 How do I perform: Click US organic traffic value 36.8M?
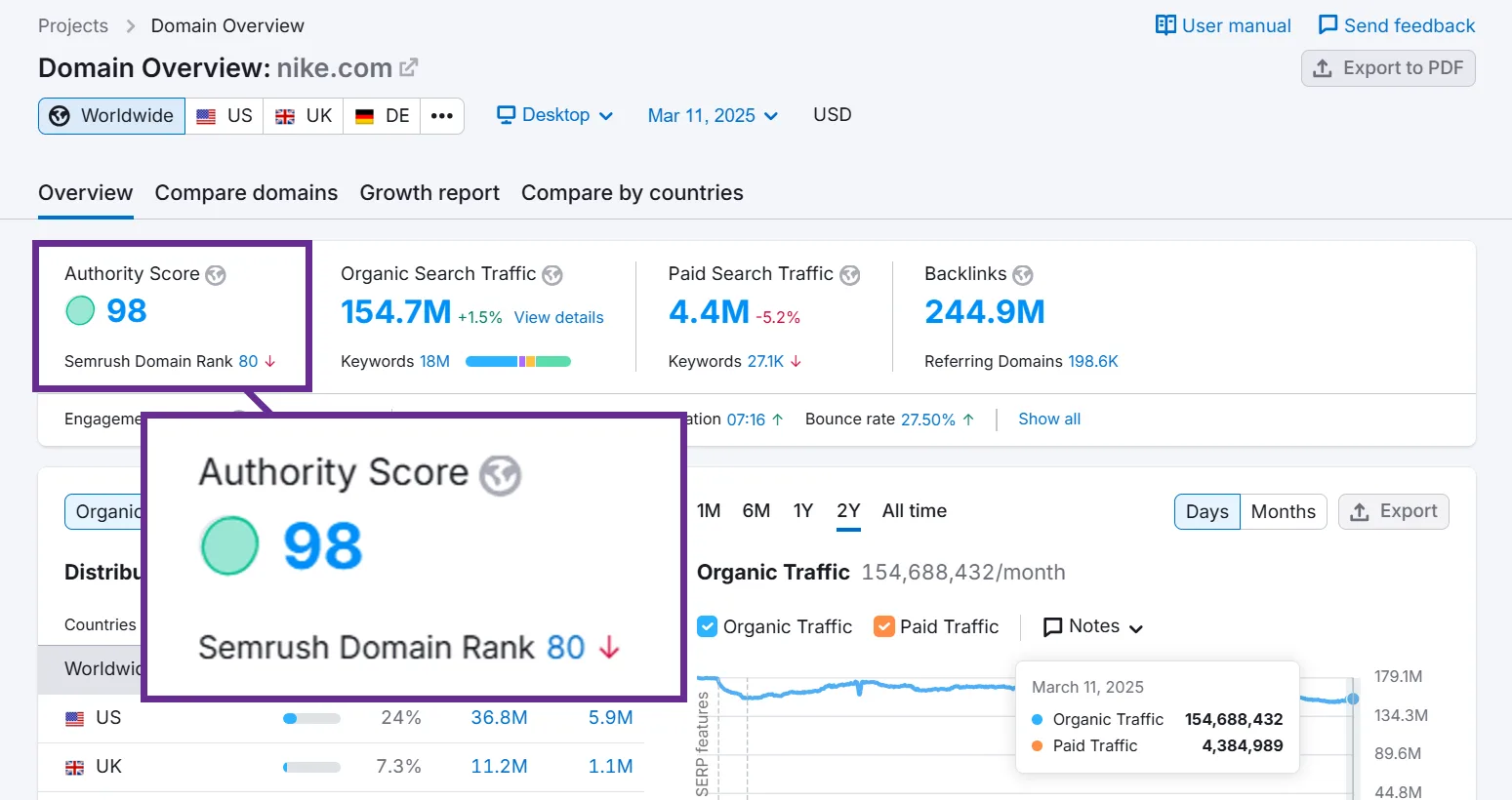(x=500, y=718)
